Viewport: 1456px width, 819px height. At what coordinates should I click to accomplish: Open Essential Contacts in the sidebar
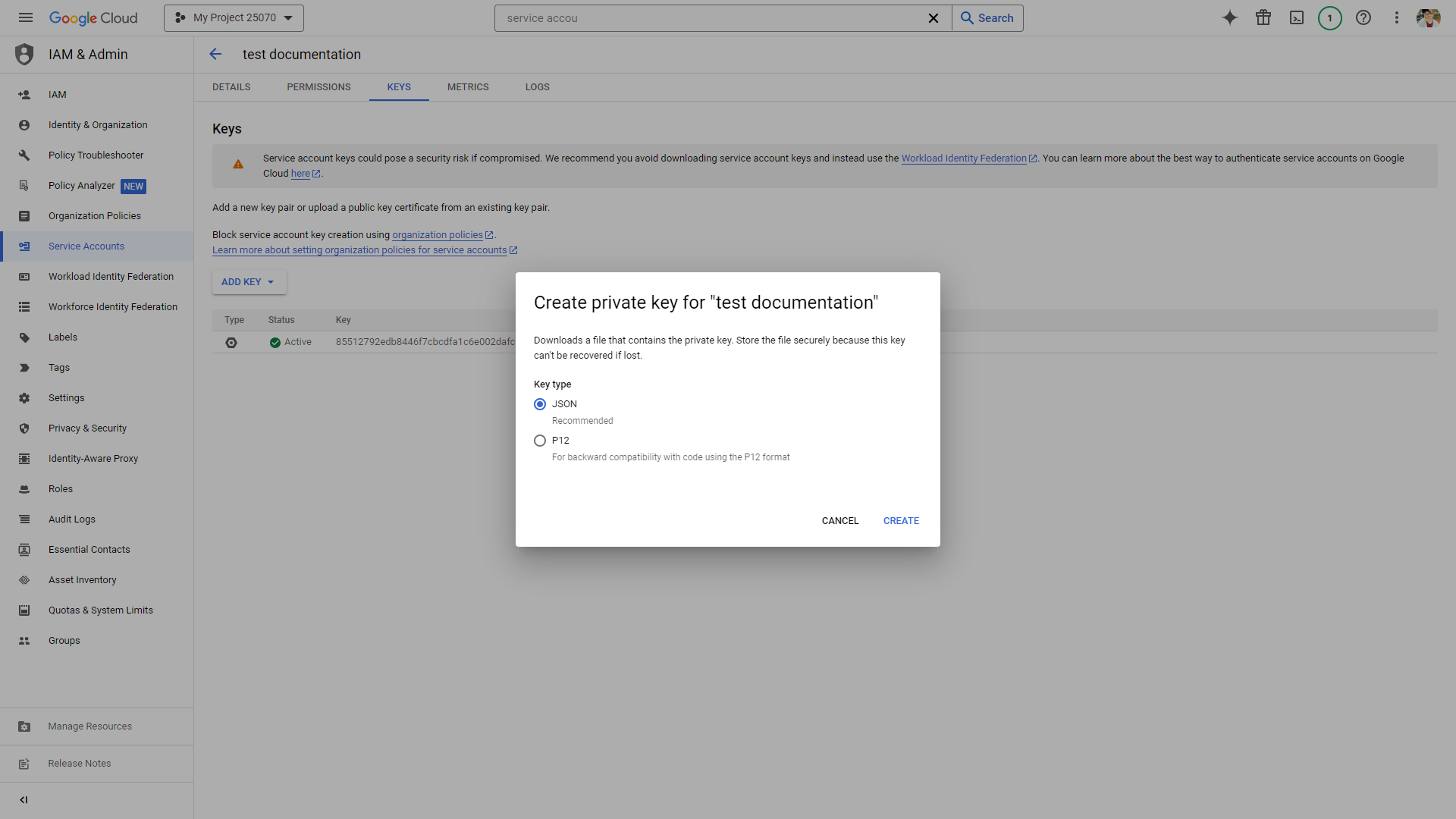click(x=97, y=550)
